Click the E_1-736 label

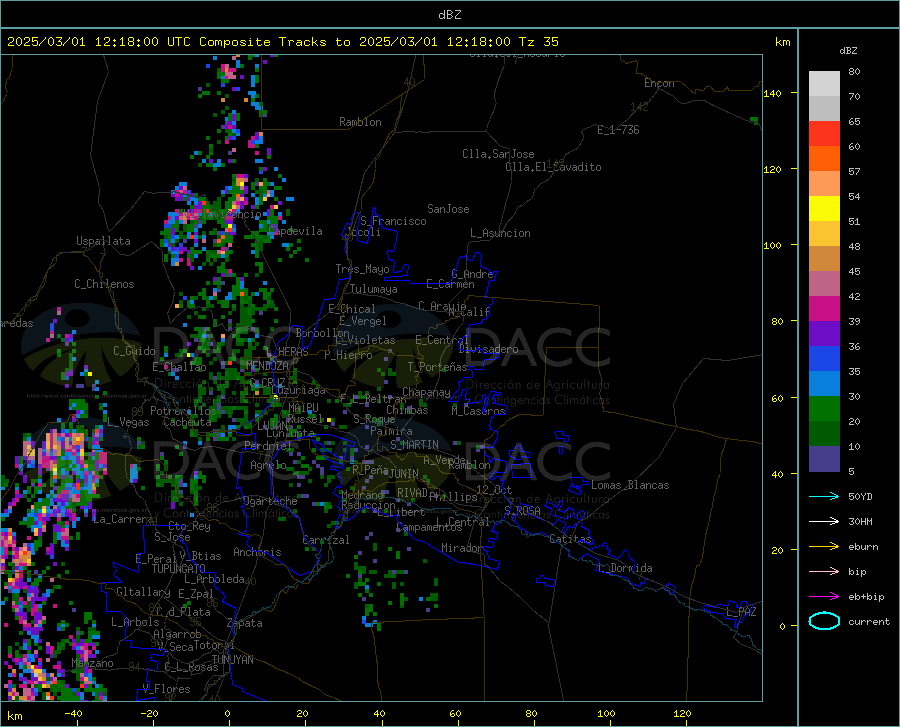[618, 130]
